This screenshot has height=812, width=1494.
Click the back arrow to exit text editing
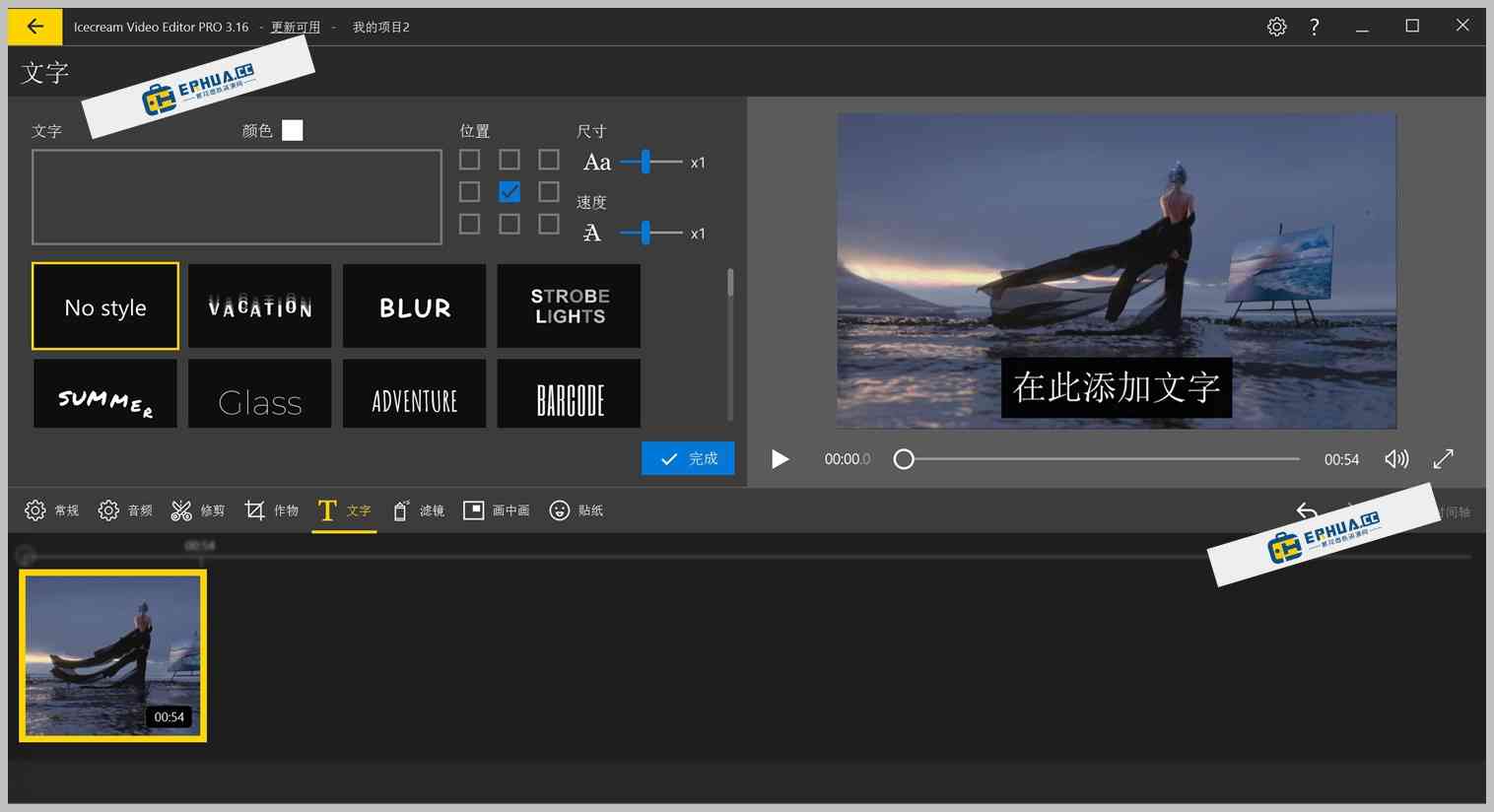(x=34, y=27)
